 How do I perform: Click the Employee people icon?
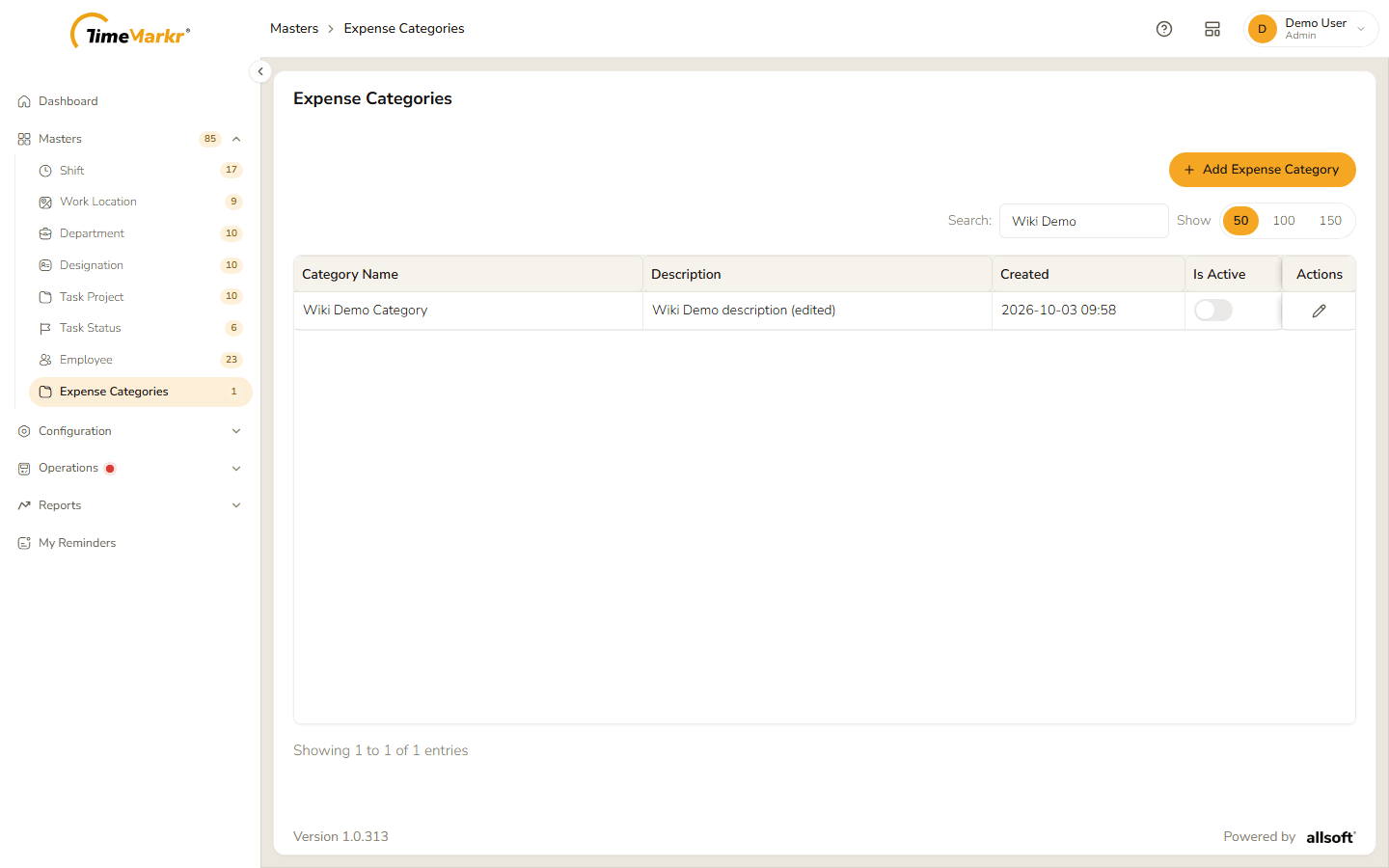tap(45, 360)
